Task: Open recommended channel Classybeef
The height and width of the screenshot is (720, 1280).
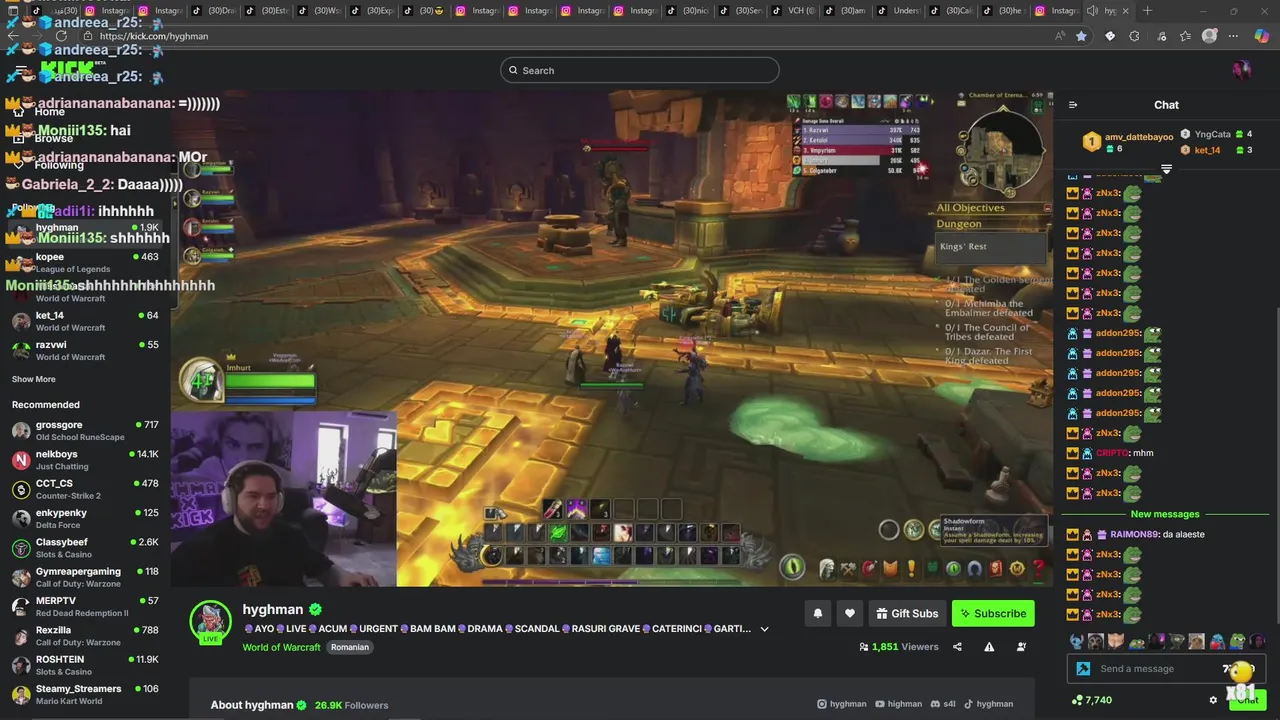Action: [85, 548]
